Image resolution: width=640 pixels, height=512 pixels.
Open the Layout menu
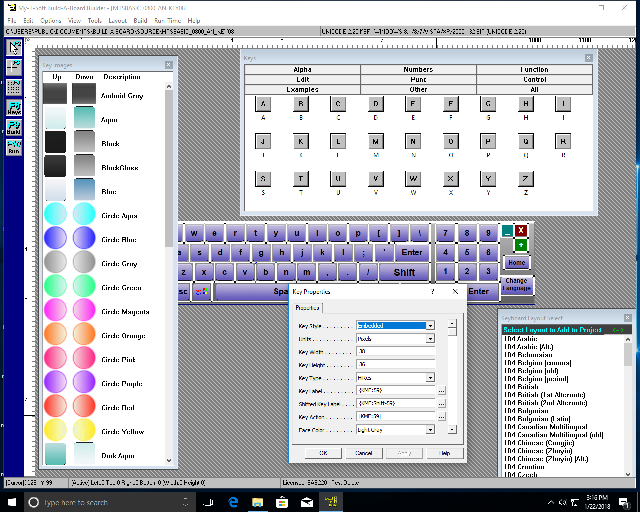click(120, 20)
